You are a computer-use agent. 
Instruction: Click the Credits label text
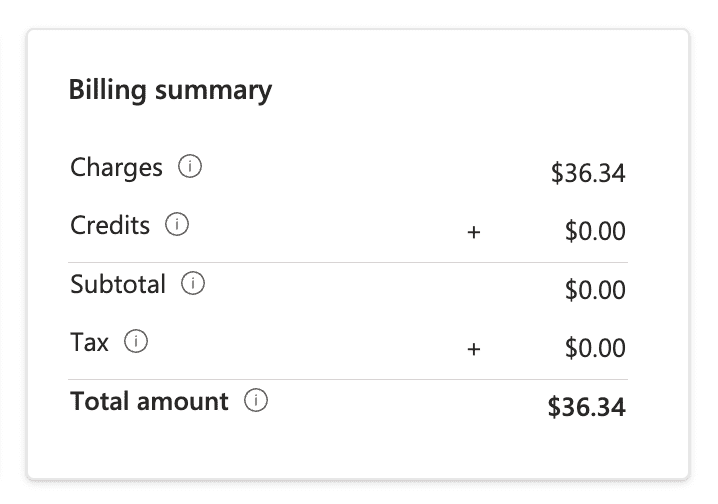click(x=110, y=225)
